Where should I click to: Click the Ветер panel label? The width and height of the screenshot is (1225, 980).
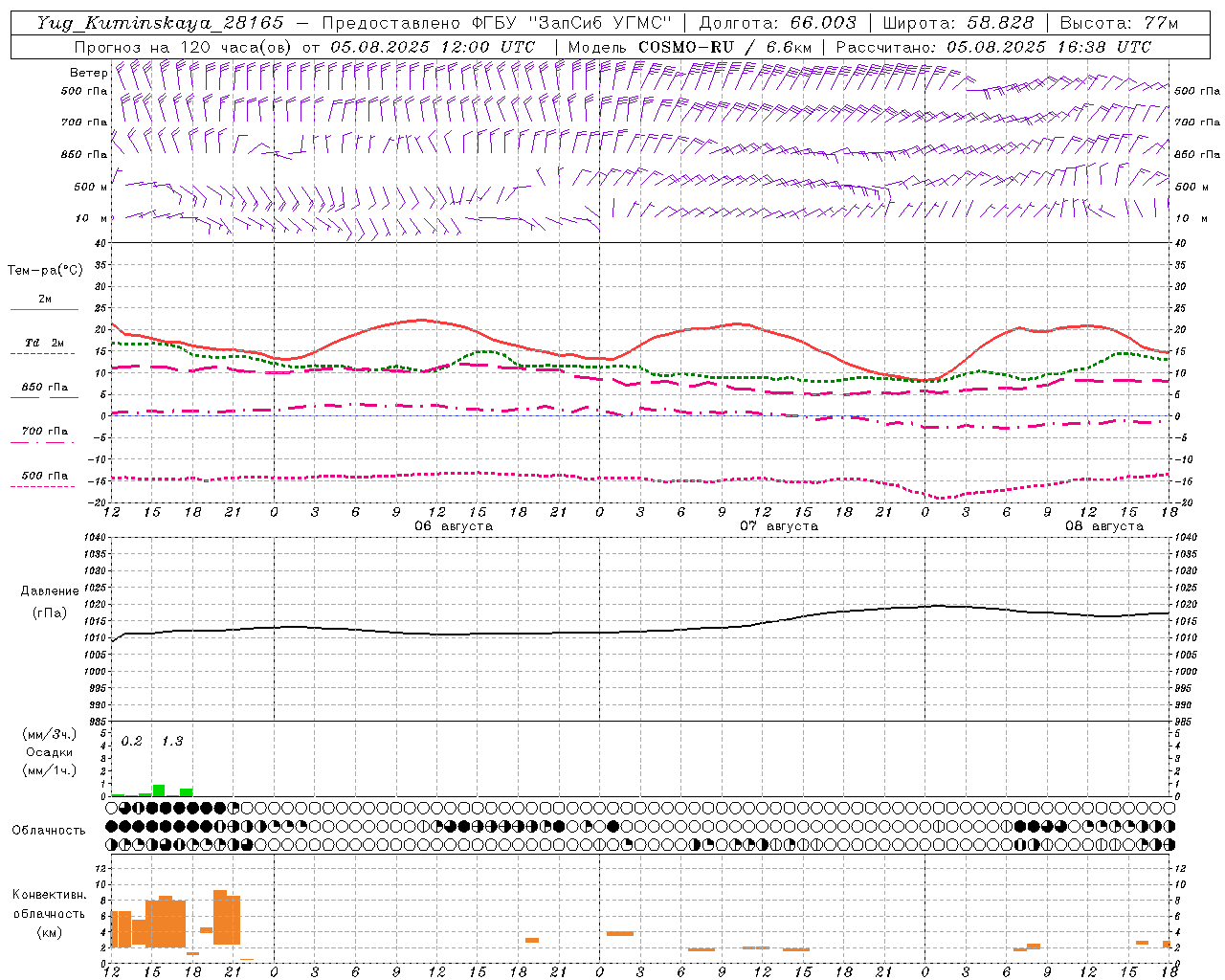point(88,73)
